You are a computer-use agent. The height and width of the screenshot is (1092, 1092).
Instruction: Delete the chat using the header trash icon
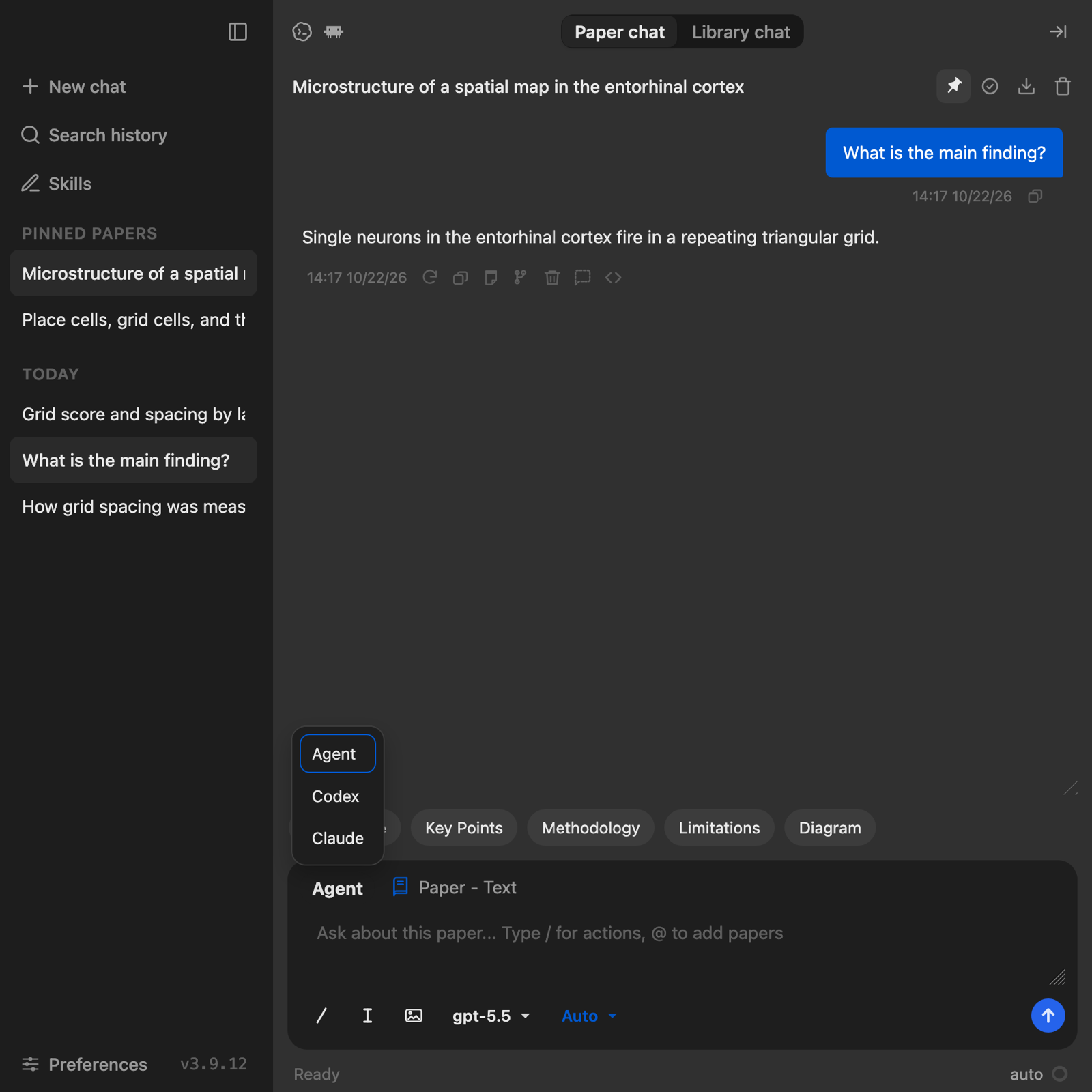[1063, 86]
